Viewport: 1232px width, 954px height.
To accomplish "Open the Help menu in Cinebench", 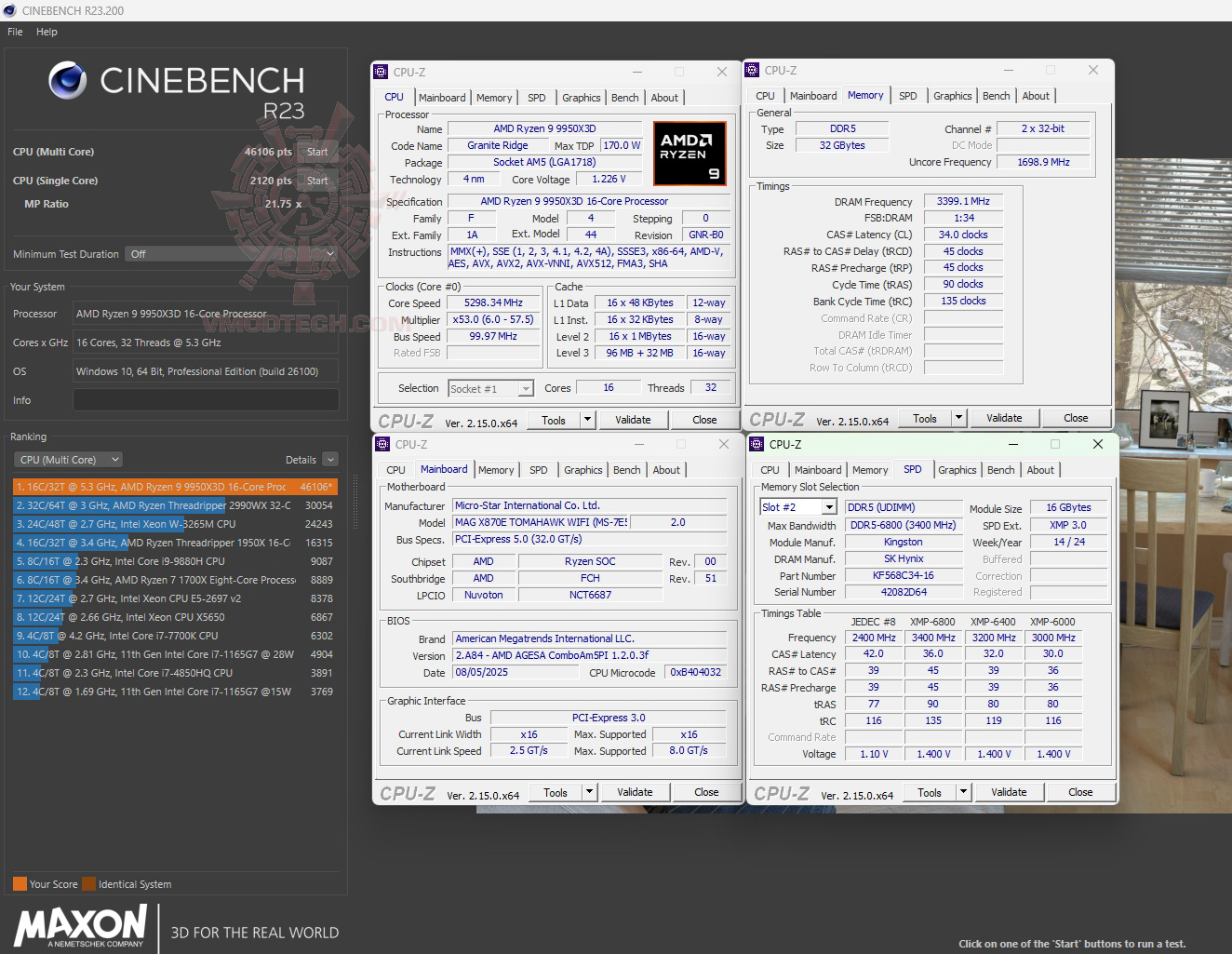I will coord(46,31).
